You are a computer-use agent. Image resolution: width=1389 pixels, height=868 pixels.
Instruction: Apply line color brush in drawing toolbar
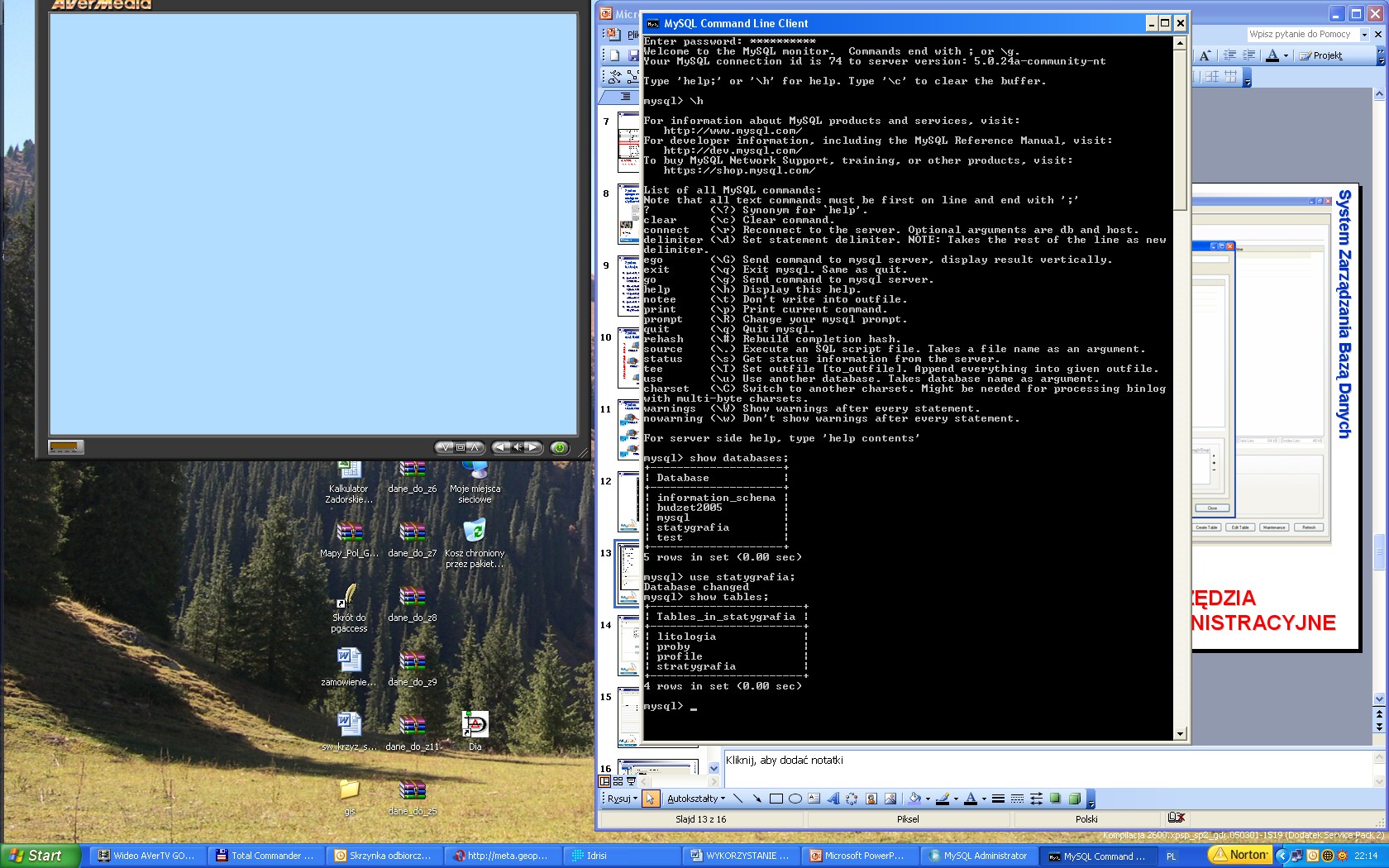(942, 799)
